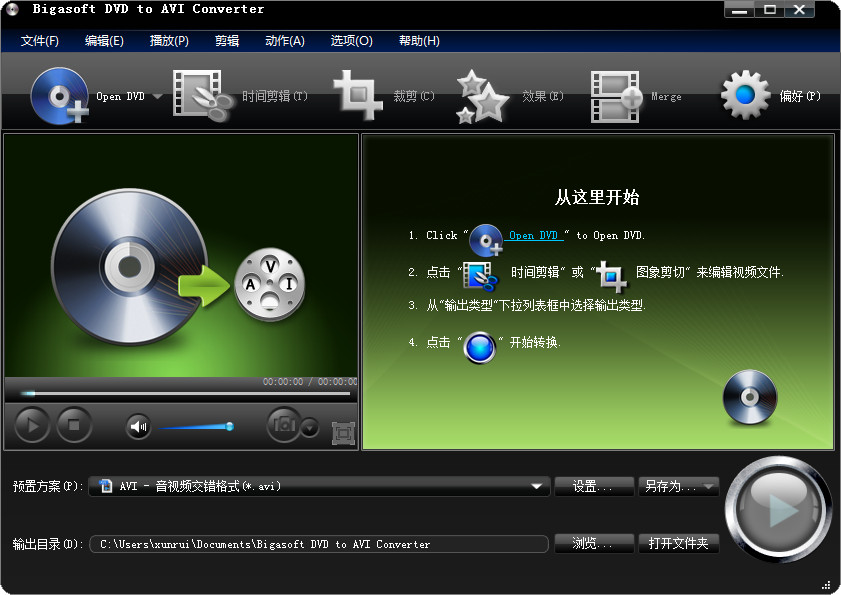Click the Open DVD disc icon in toolbar
841x595 pixels.
click(60, 96)
